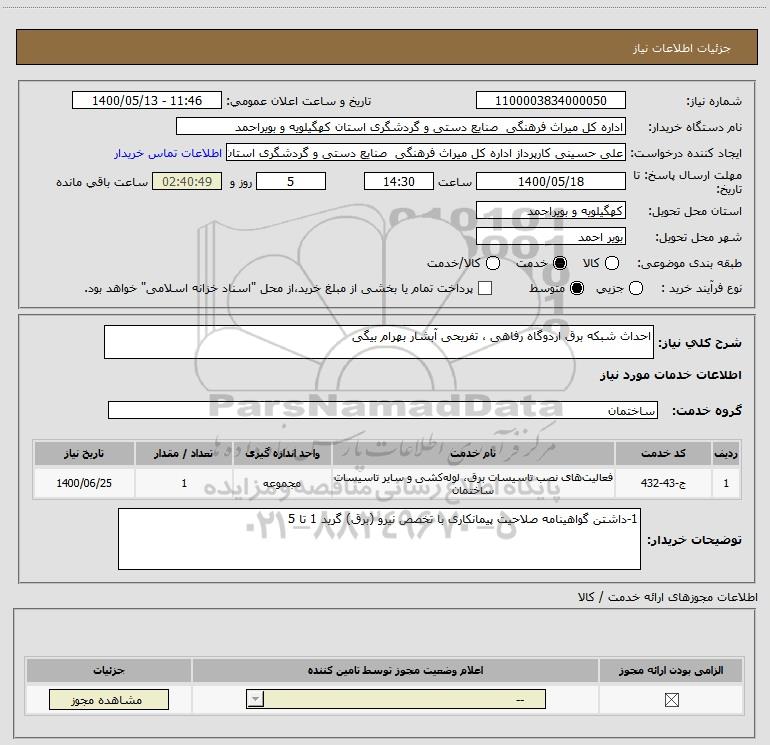
Task: Toggle the الزامی بودن ارائه مجوز checkbox
Action: [x=671, y=700]
